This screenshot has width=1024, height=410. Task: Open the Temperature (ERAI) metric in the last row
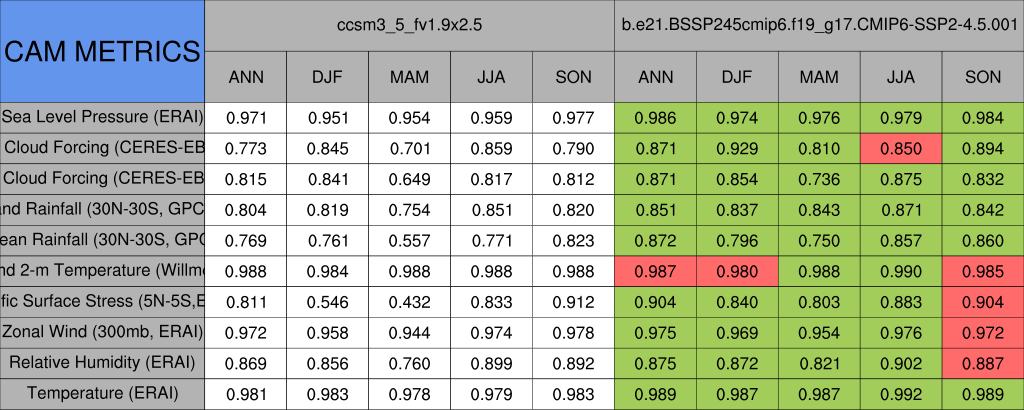click(x=102, y=393)
